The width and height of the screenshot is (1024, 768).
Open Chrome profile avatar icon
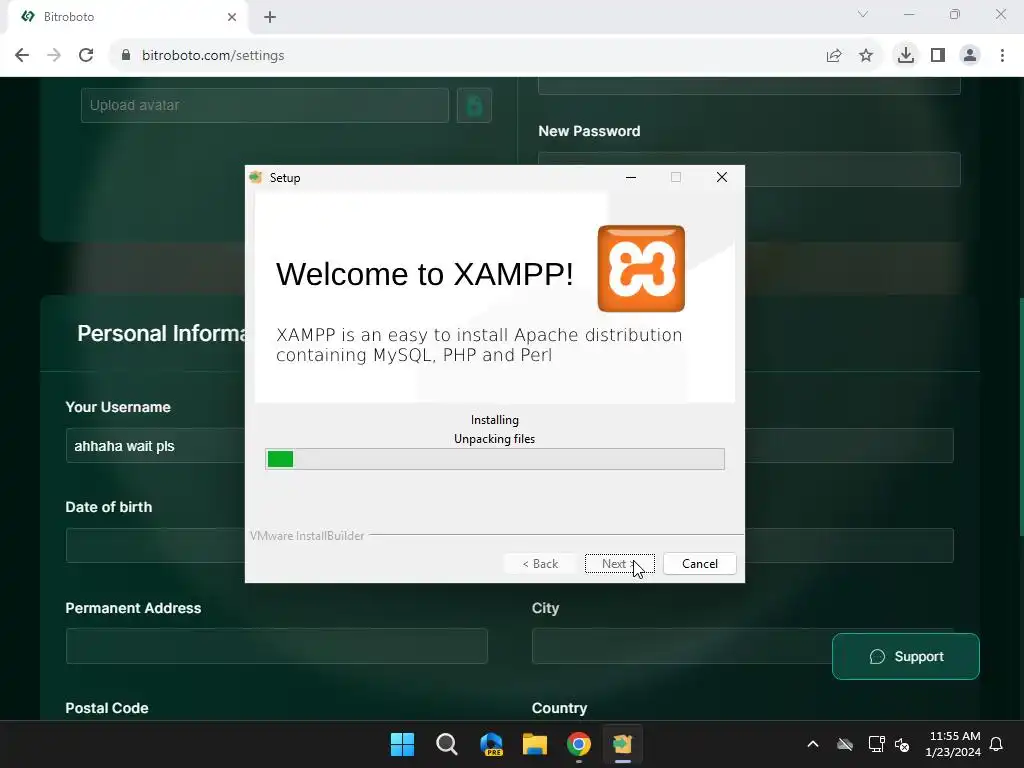point(970,56)
